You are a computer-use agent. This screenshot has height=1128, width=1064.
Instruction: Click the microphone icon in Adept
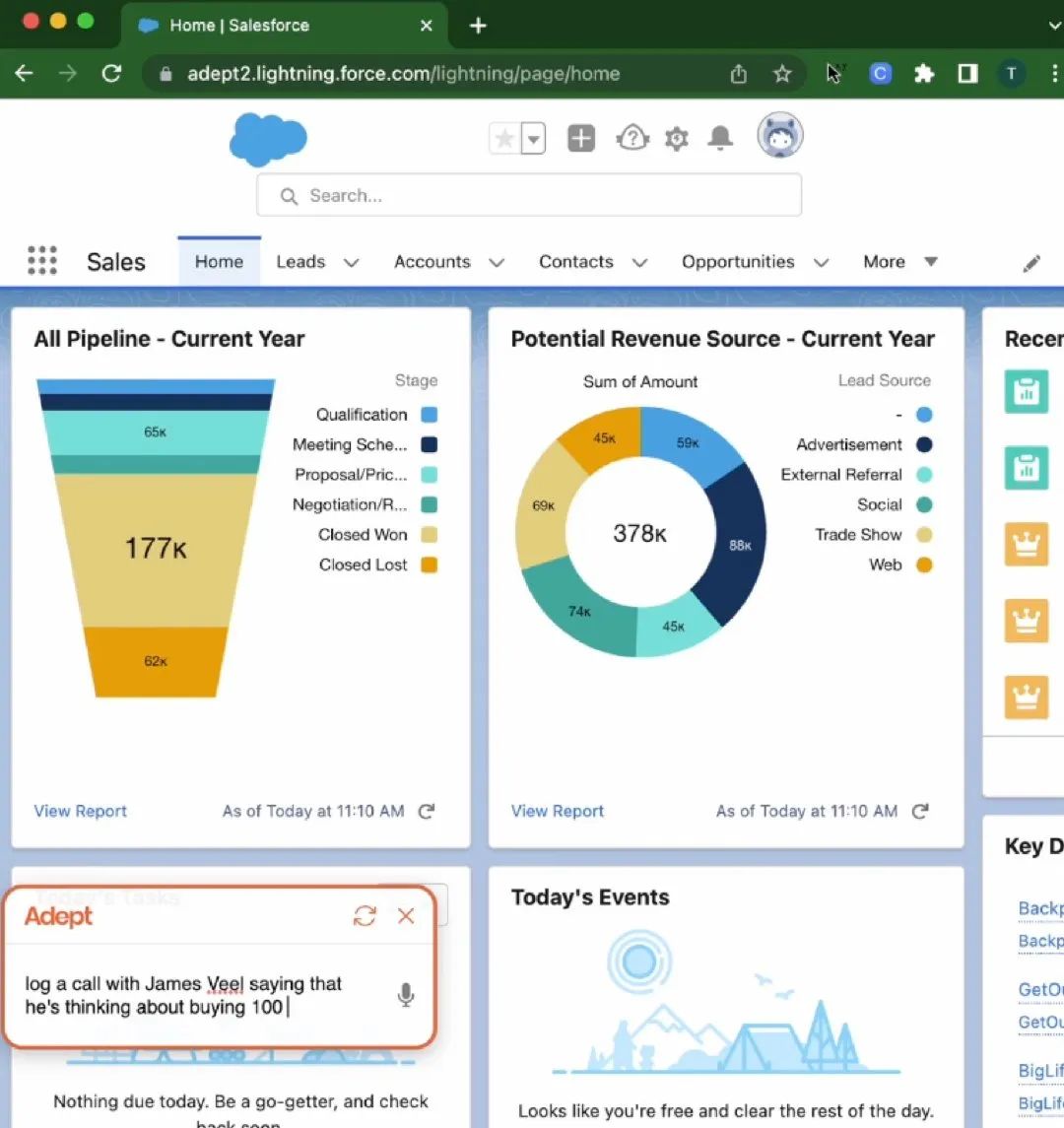(x=405, y=995)
